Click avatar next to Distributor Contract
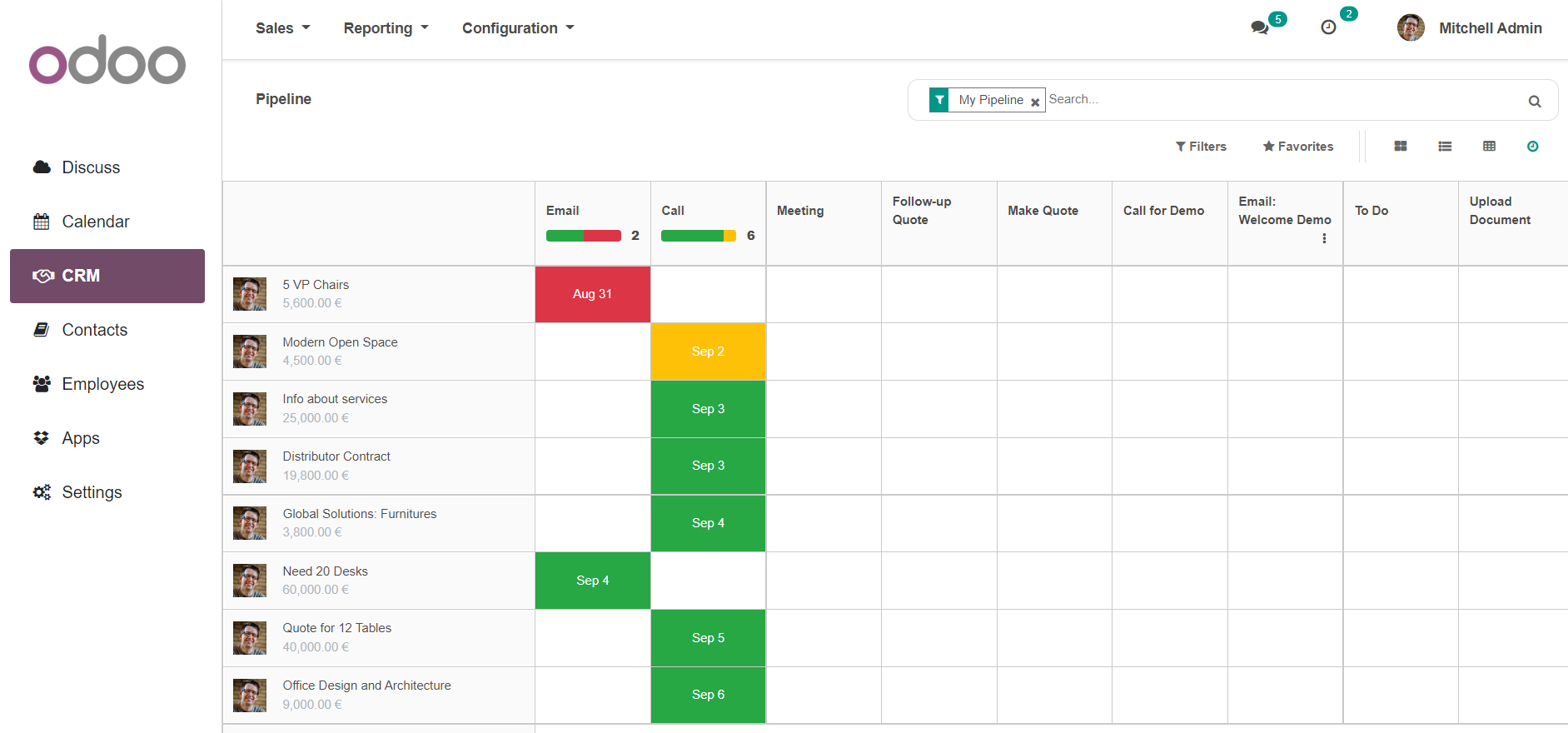 click(250, 466)
